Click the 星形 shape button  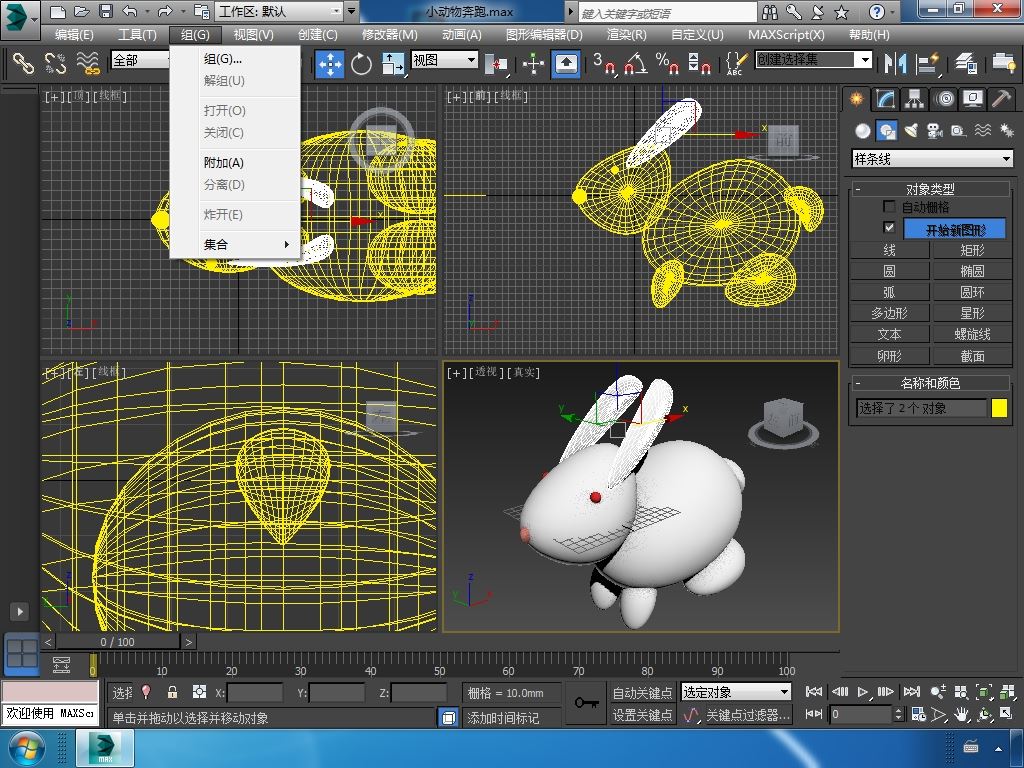point(972,313)
